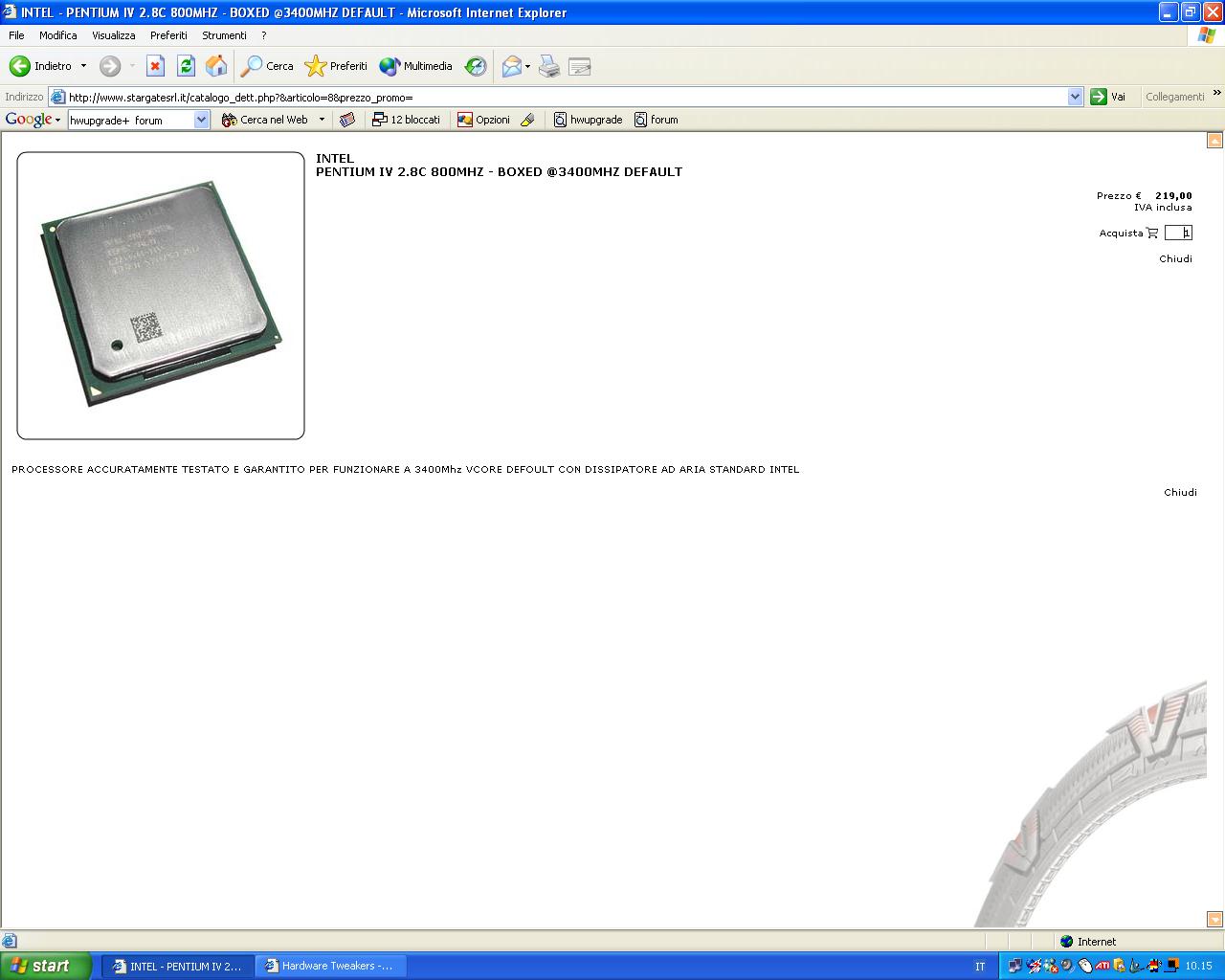Open the Strumenti menu
This screenshot has height=980, width=1225.
tap(224, 35)
